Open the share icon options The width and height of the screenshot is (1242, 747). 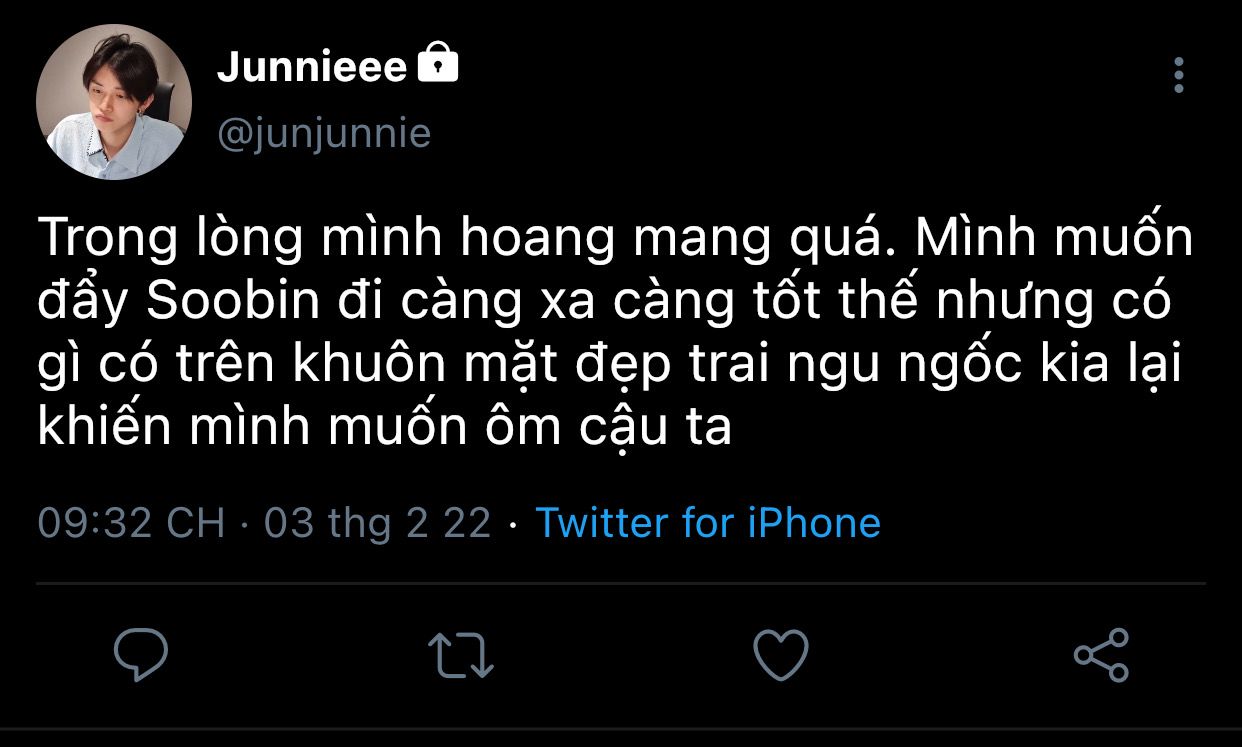[x=1101, y=655]
